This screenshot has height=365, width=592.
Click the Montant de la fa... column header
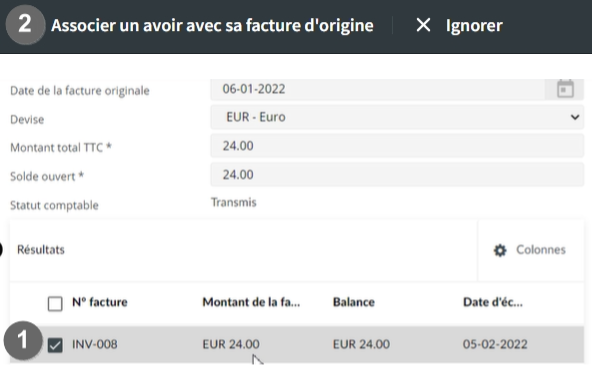click(251, 302)
